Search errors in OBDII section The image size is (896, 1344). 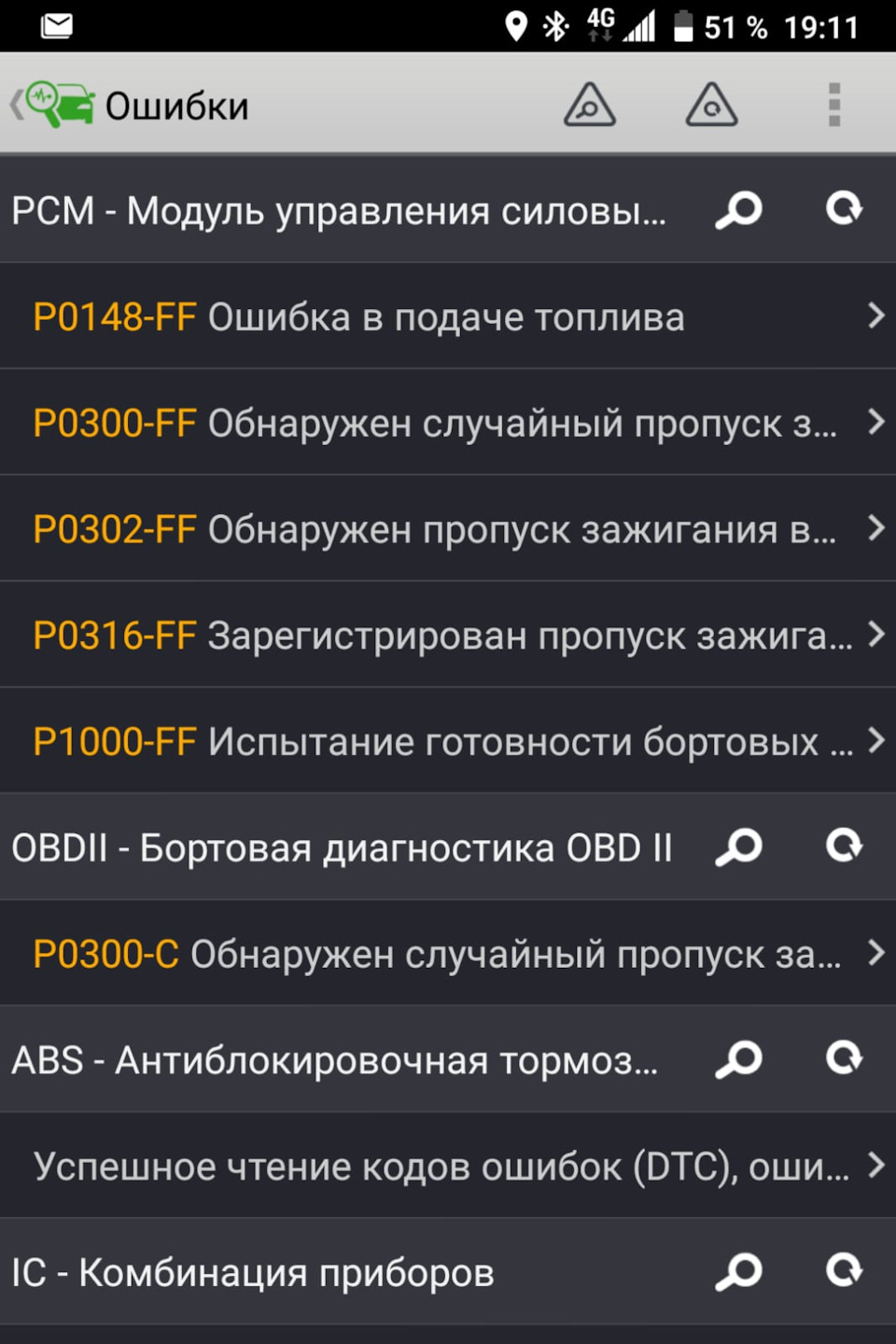pyautogui.click(x=739, y=847)
